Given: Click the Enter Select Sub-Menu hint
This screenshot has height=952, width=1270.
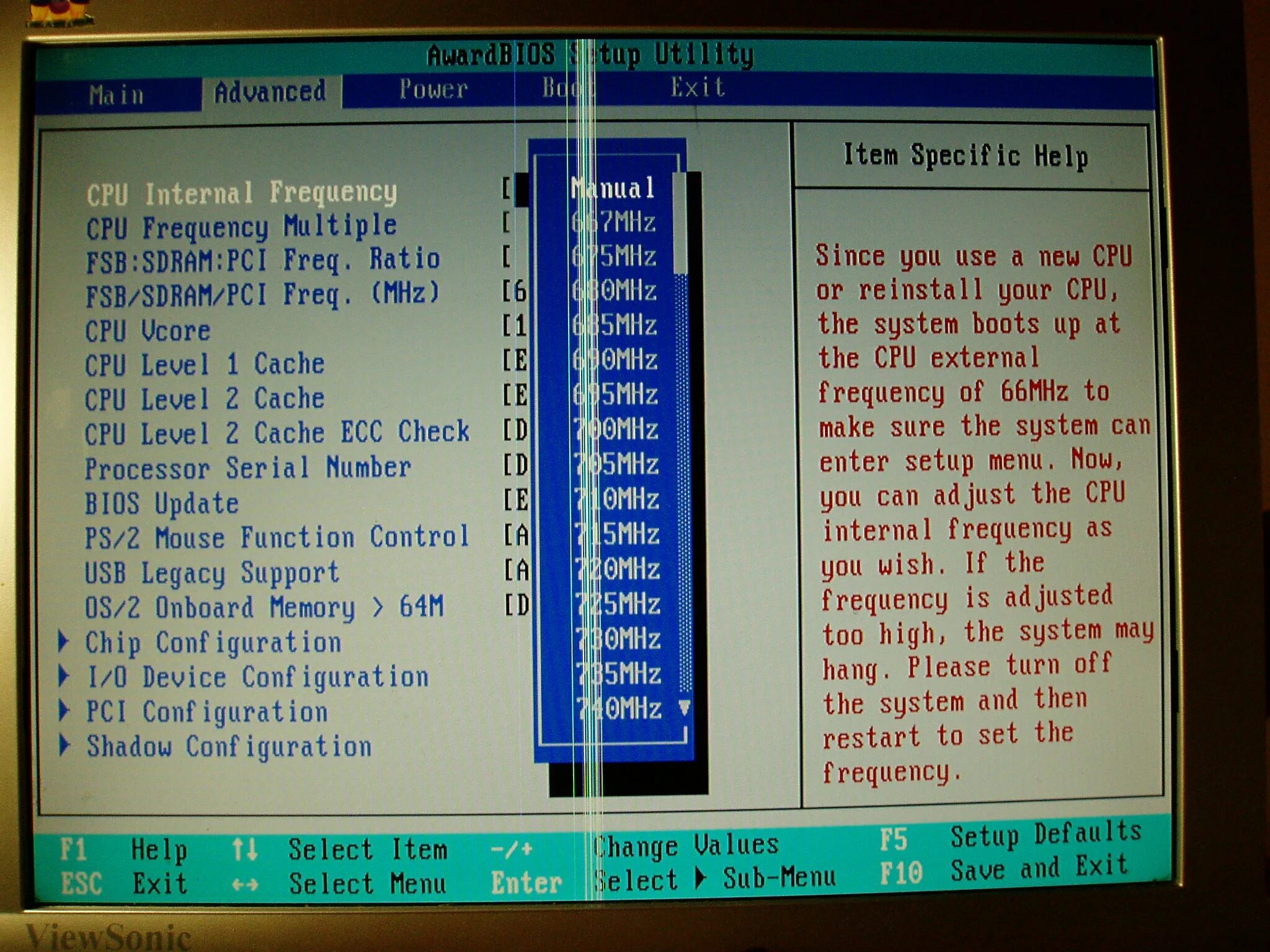Looking at the screenshot, I should pyautogui.click(x=663, y=881).
